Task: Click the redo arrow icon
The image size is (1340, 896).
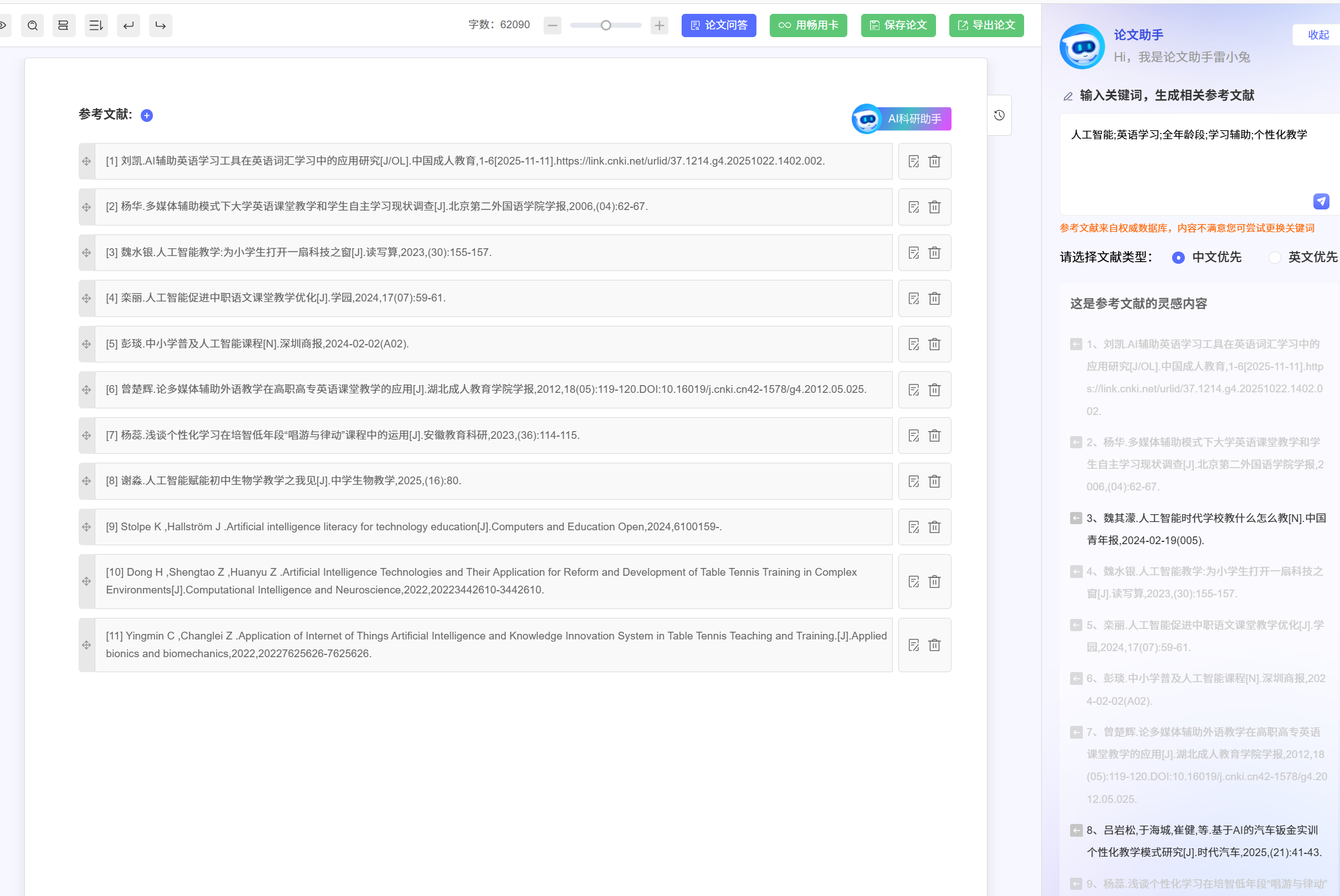Action: (161, 25)
